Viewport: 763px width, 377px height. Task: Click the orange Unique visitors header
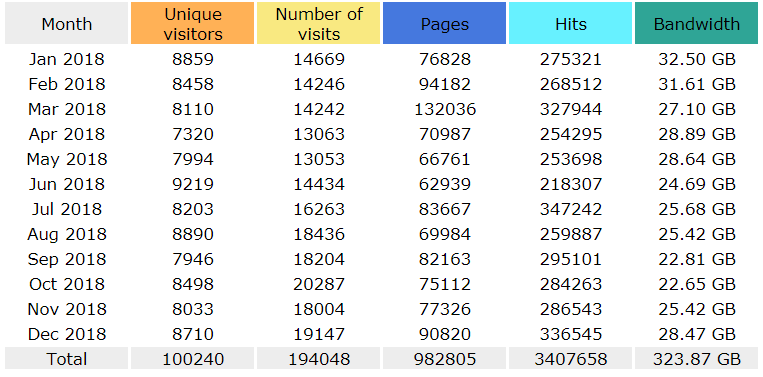[192, 23]
